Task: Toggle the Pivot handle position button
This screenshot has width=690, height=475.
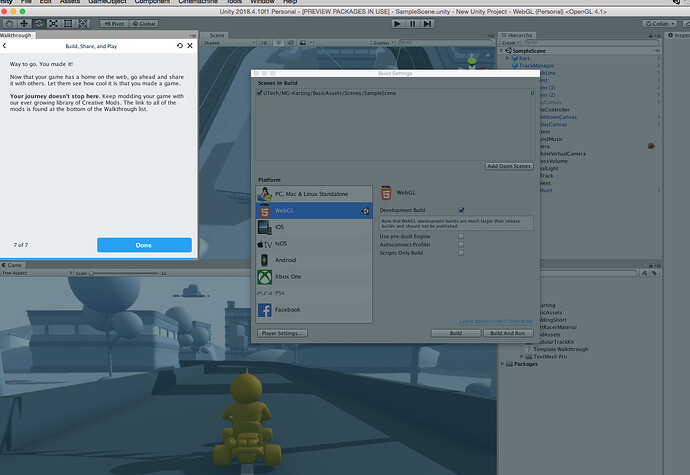Action: pyautogui.click(x=114, y=24)
